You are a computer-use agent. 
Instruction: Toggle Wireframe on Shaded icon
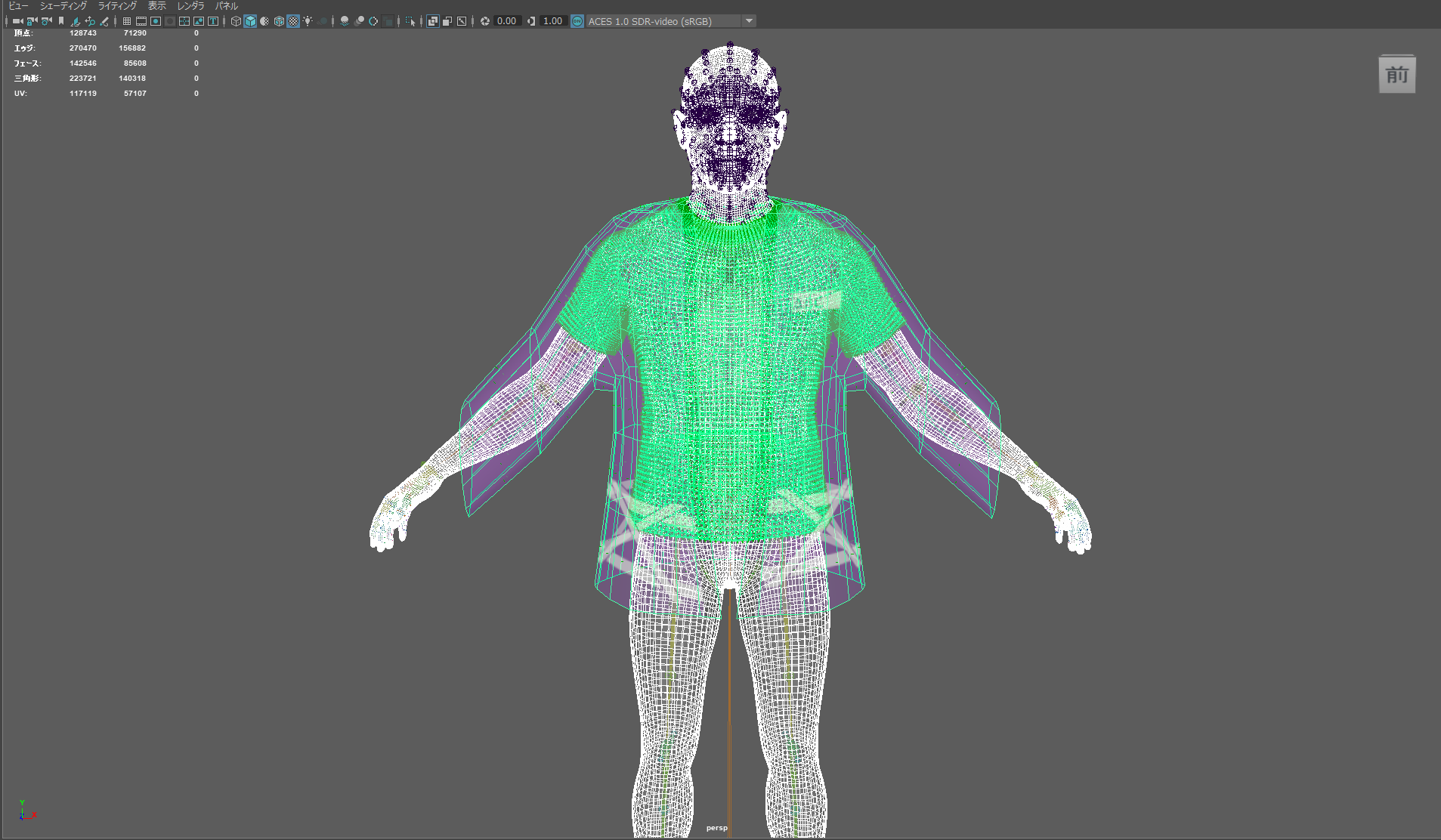coord(279,21)
